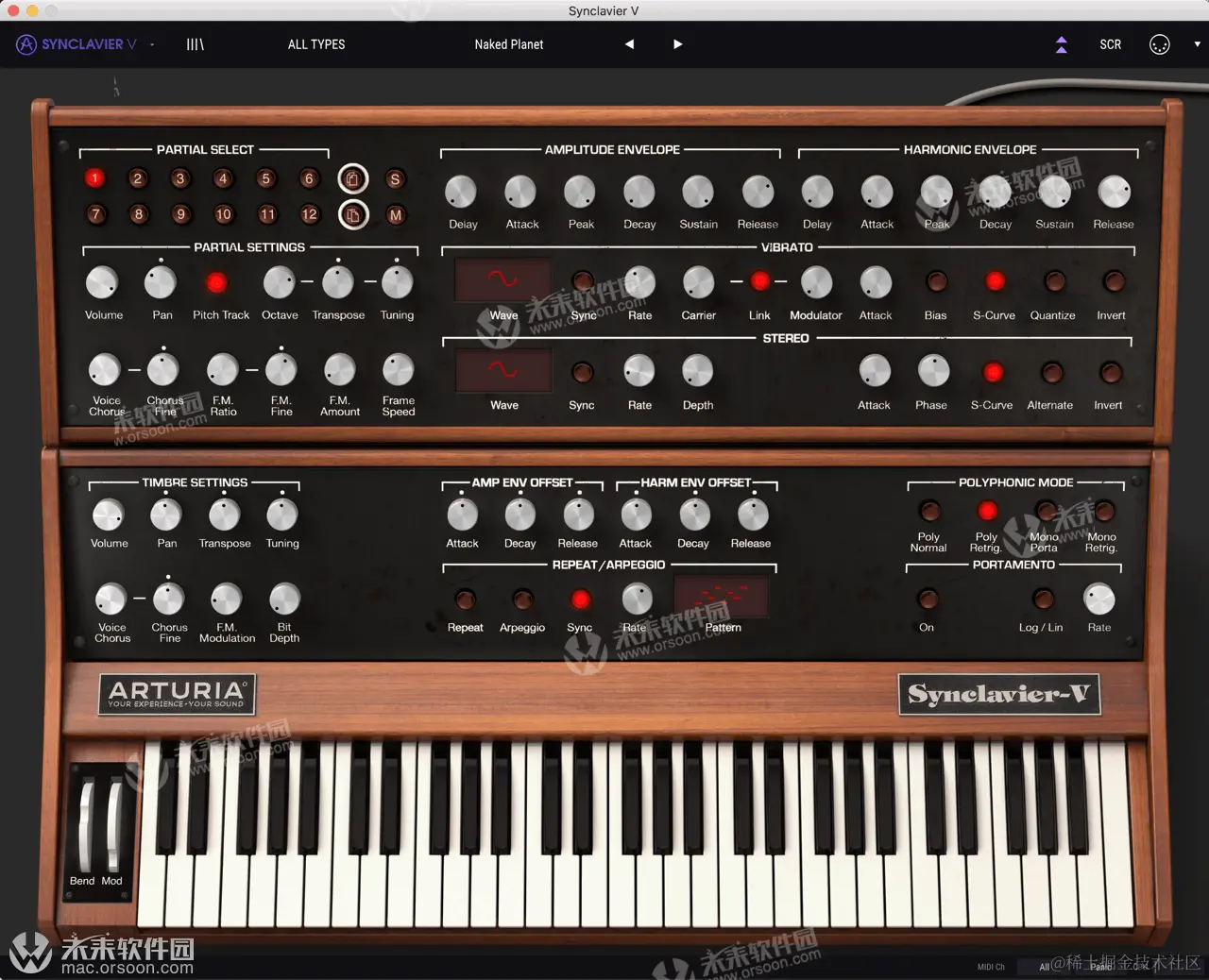
Task: Toggle the Stereo Sync button
Action: pos(582,372)
